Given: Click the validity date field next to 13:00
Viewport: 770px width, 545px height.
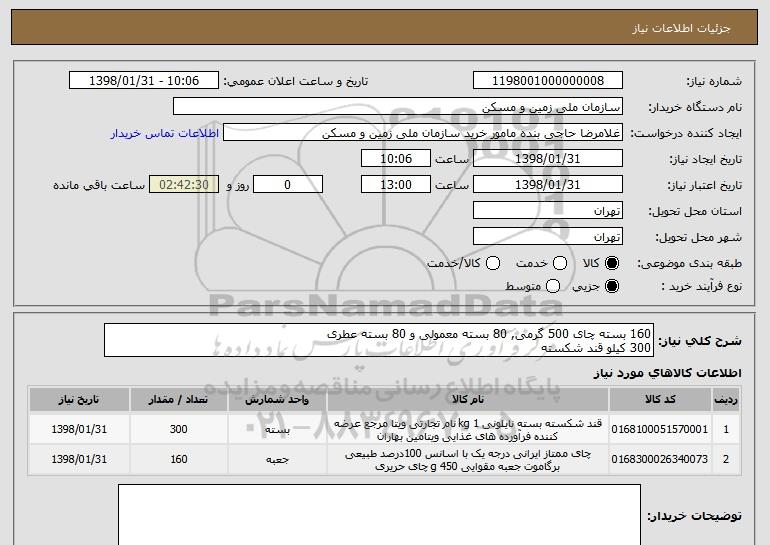Looking at the screenshot, I should 548,185.
